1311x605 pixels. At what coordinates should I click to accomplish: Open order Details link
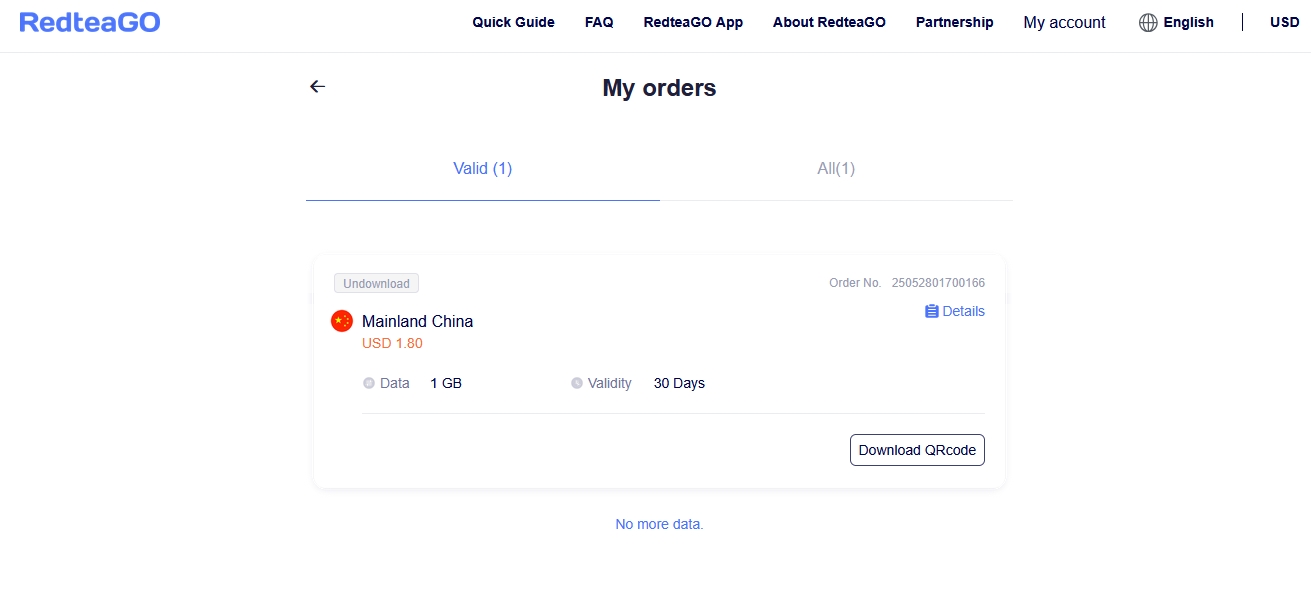tap(955, 311)
